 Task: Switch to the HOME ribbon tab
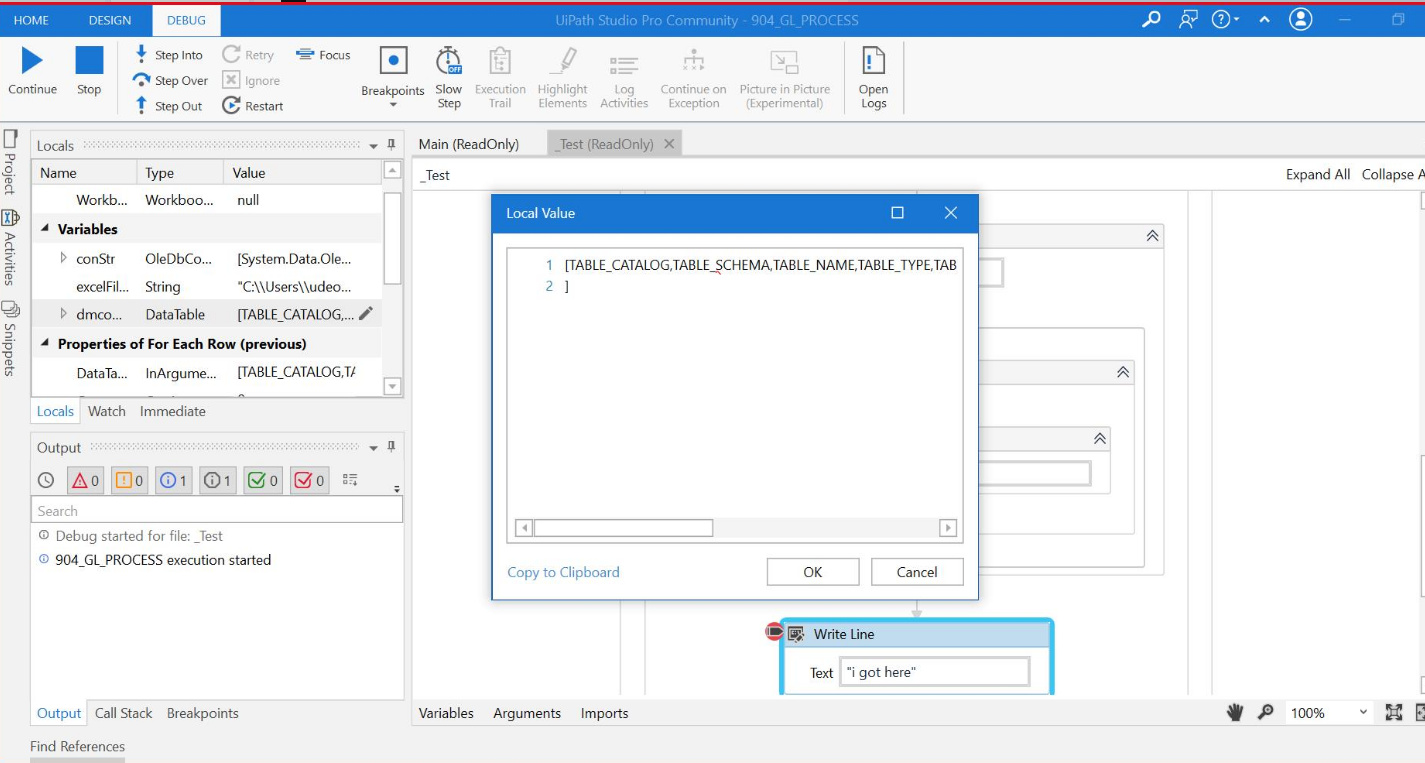point(31,20)
